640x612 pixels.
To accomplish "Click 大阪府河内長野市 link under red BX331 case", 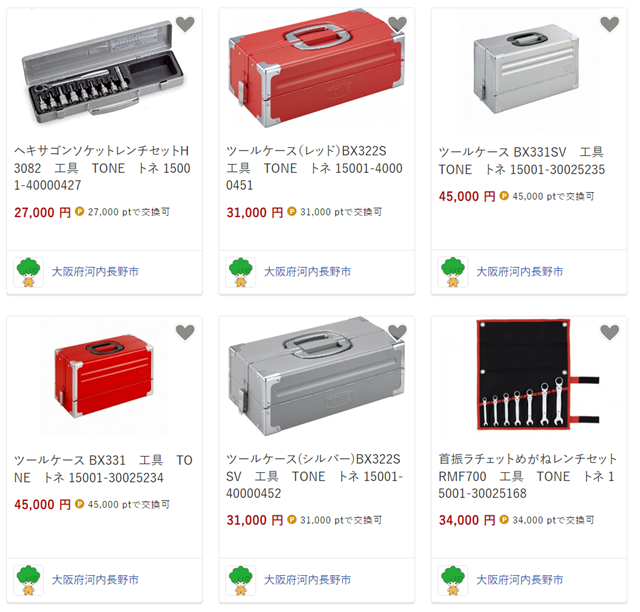I will pos(95,580).
